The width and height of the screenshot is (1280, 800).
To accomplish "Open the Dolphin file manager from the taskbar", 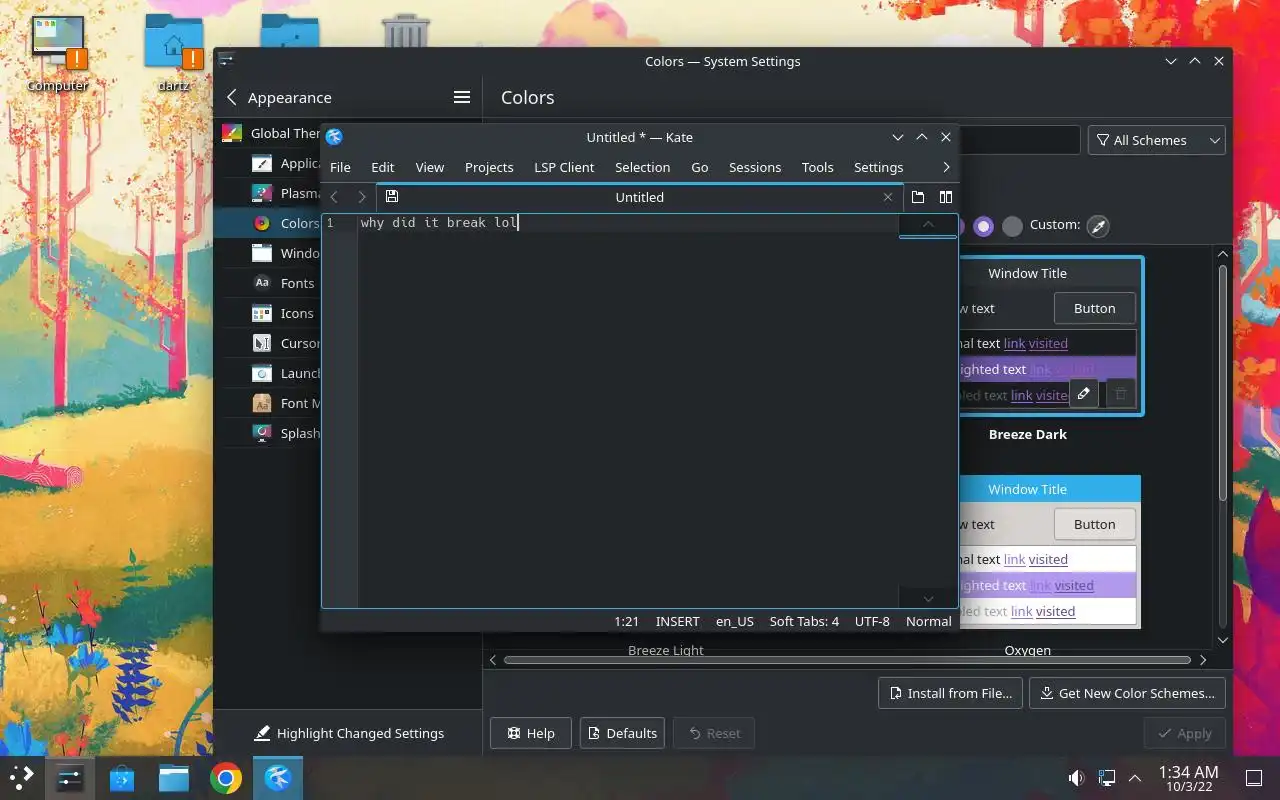I will coord(174,777).
